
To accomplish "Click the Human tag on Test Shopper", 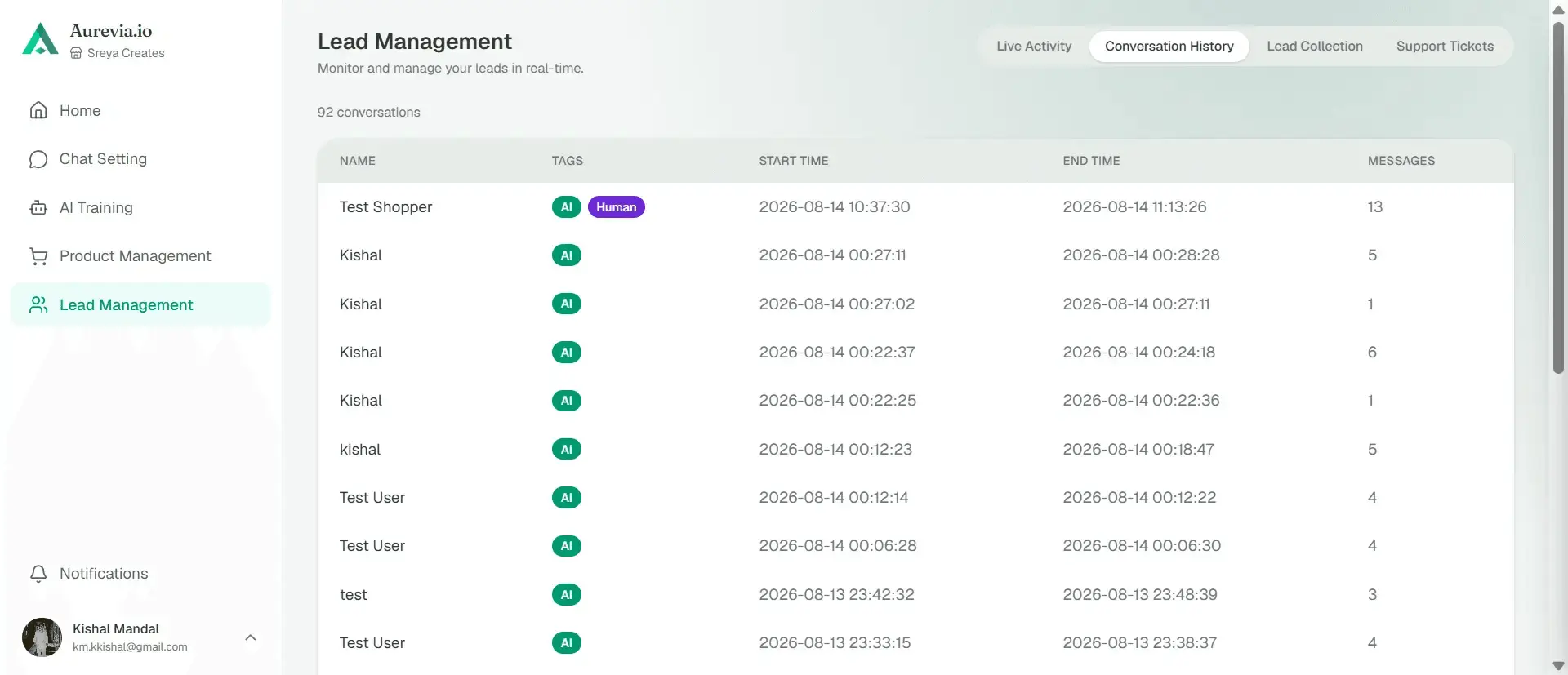I will 617,207.
